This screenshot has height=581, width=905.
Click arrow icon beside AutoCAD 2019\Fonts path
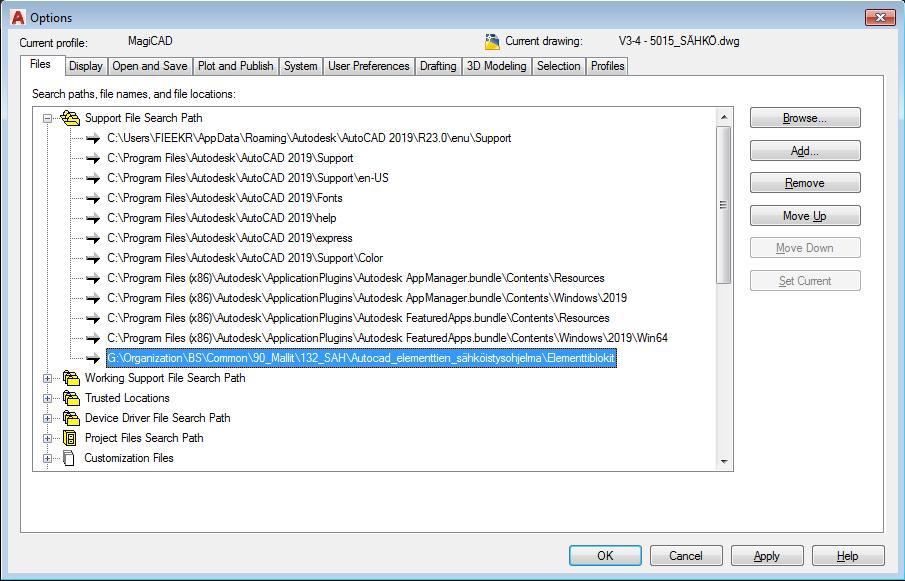(x=93, y=198)
